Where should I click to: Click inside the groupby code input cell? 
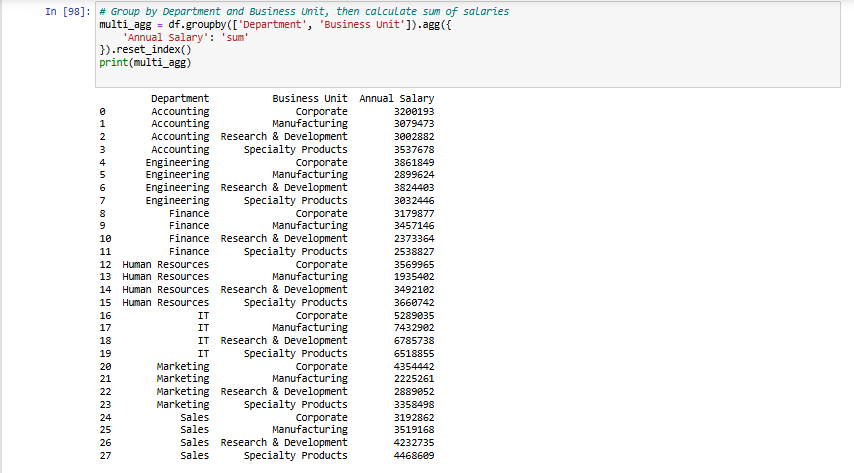coord(468,44)
